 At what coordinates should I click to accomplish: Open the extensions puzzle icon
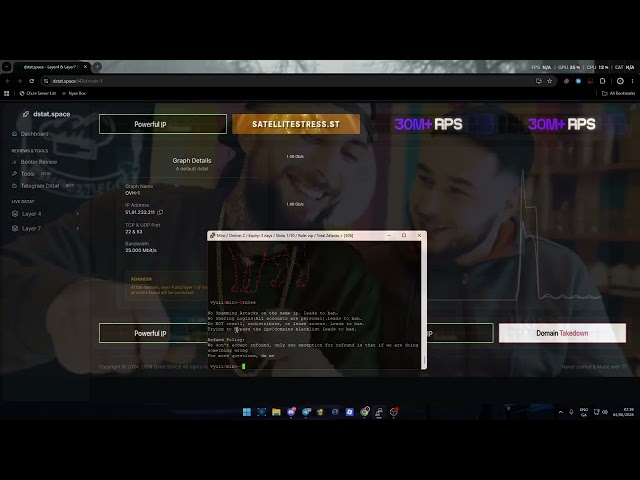tap(602, 81)
